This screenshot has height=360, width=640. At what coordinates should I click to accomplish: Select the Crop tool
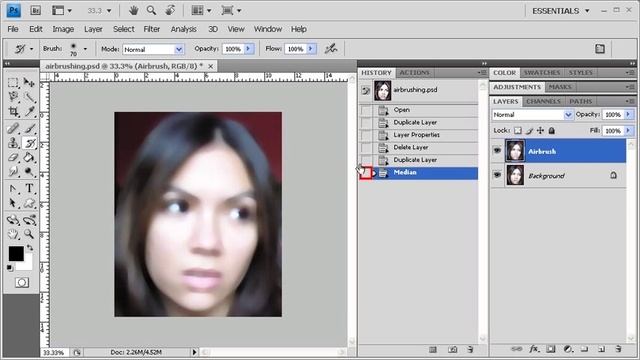click(13, 111)
